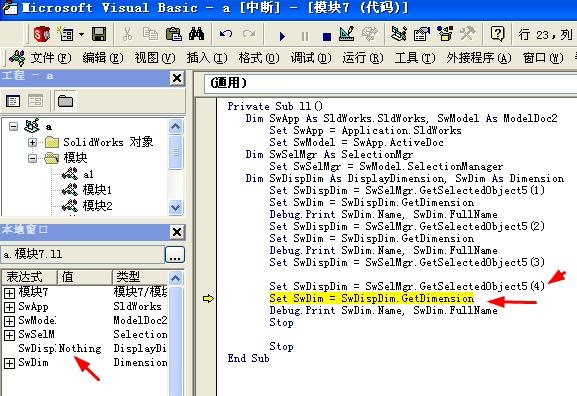Close the 工程 project panel
577x396 pixels.
[177, 78]
